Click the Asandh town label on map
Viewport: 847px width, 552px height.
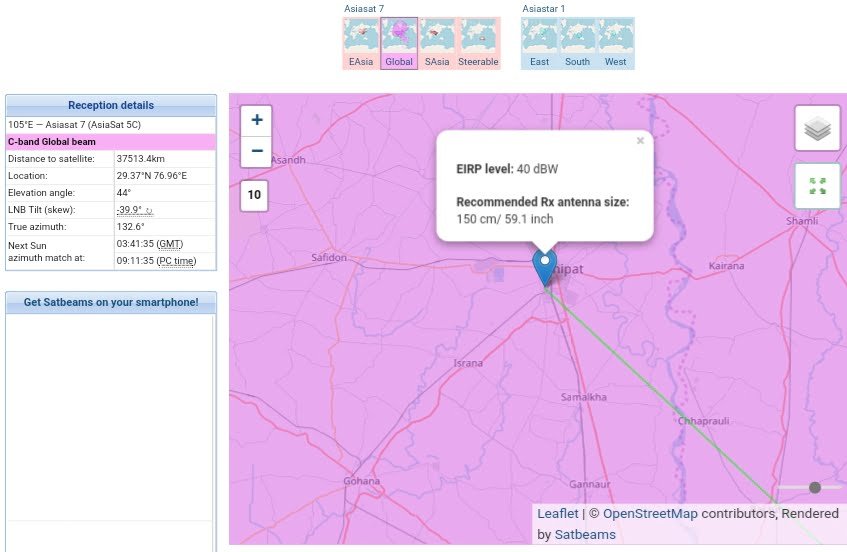click(x=288, y=160)
